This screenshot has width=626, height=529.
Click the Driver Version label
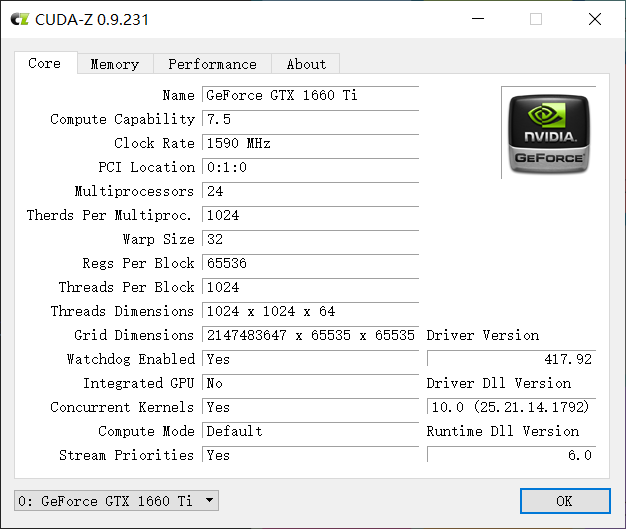(483, 335)
